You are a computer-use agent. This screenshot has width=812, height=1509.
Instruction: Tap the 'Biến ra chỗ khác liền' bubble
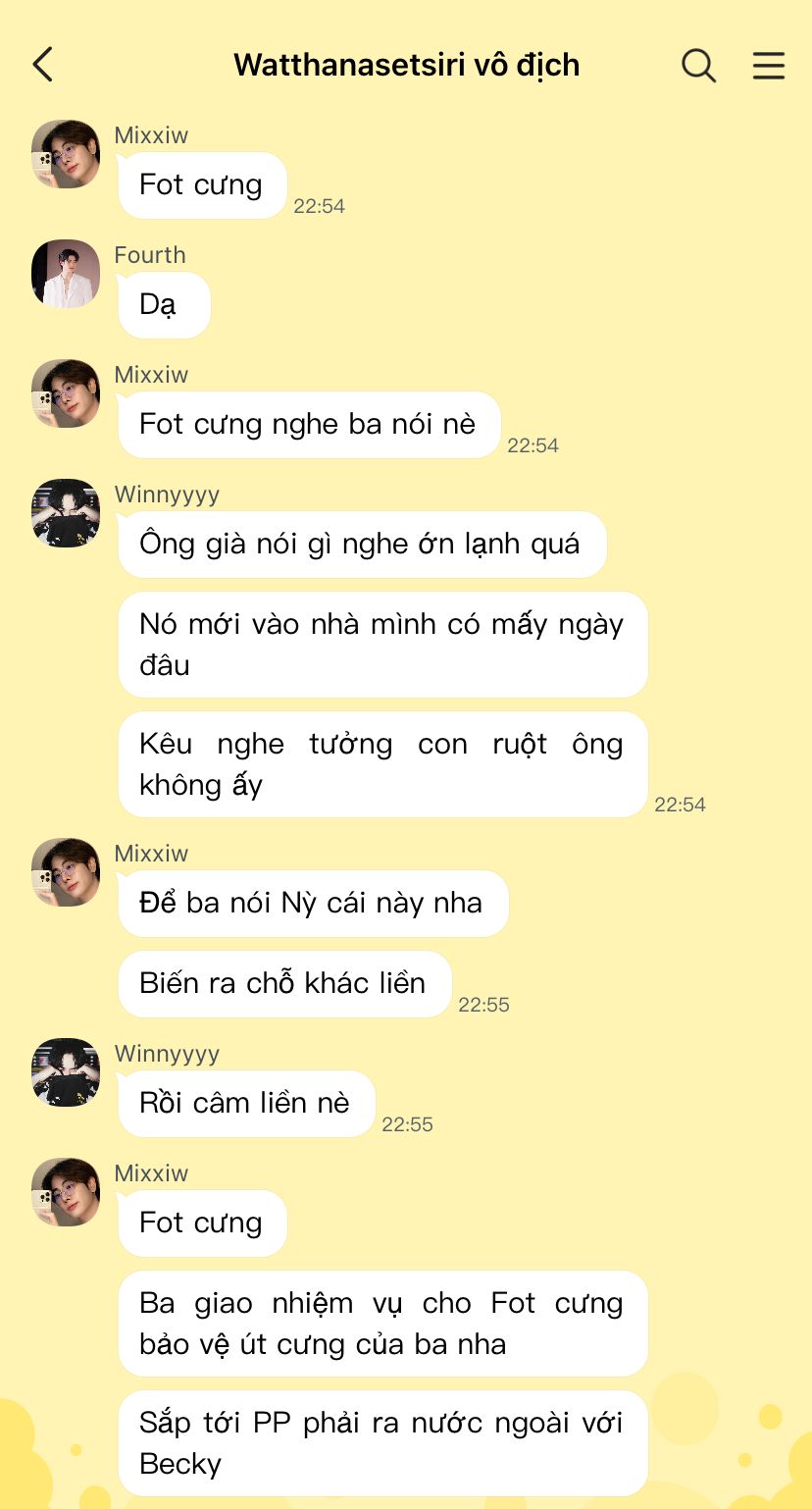point(284,984)
